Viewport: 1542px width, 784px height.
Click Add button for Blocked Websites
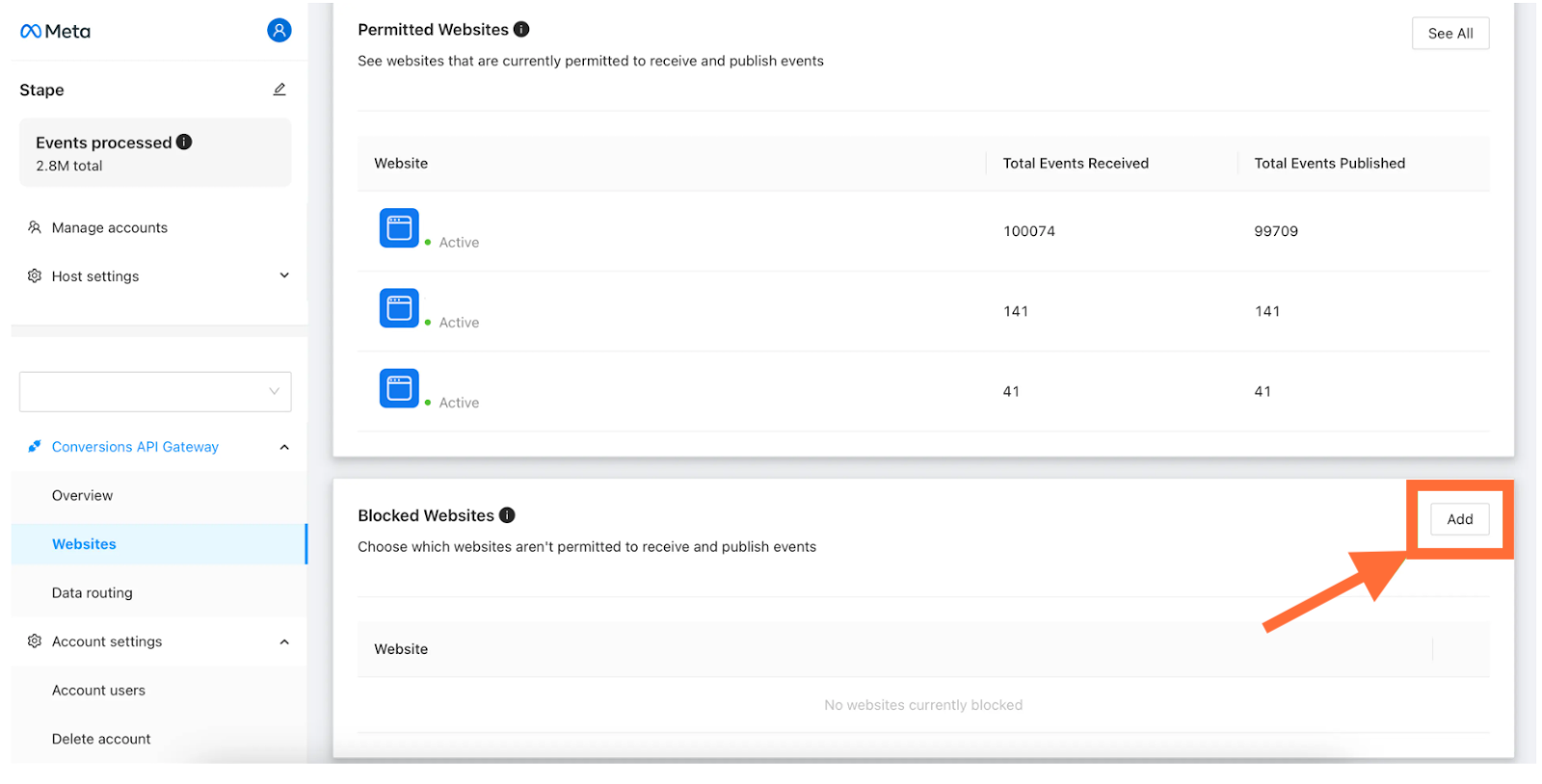point(1460,519)
